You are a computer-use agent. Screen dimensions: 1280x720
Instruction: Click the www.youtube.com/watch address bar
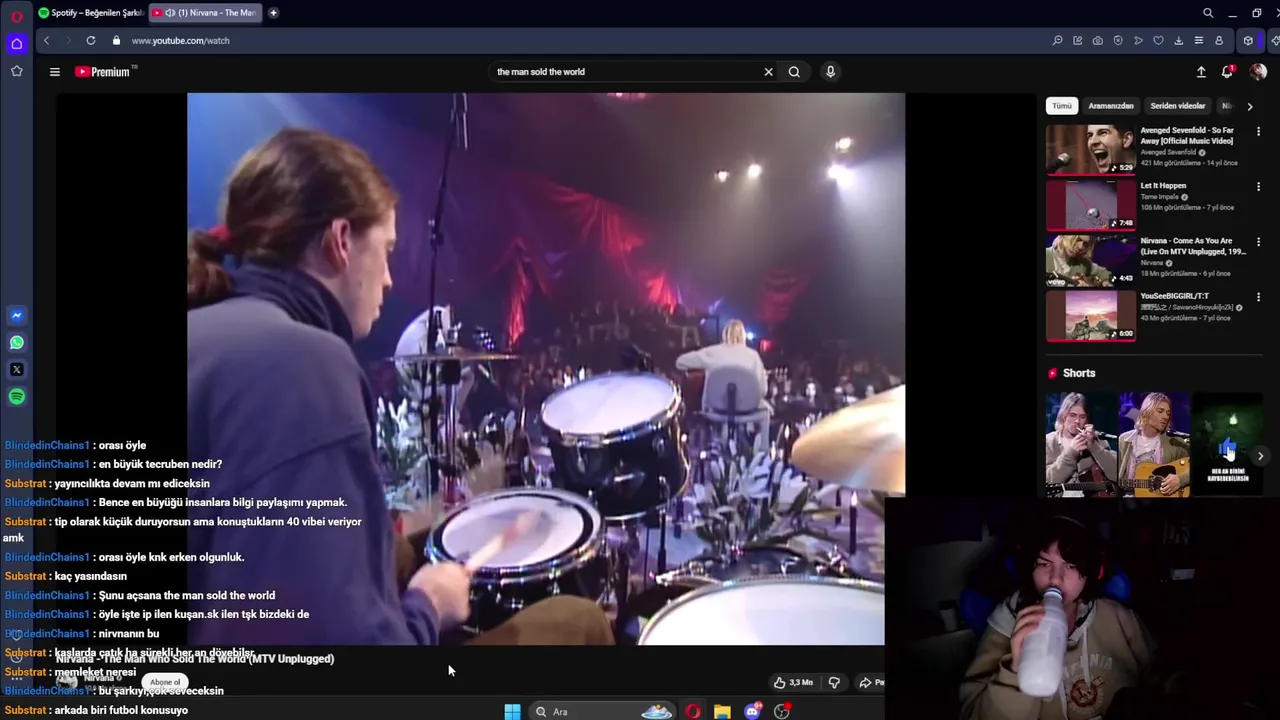[181, 41]
